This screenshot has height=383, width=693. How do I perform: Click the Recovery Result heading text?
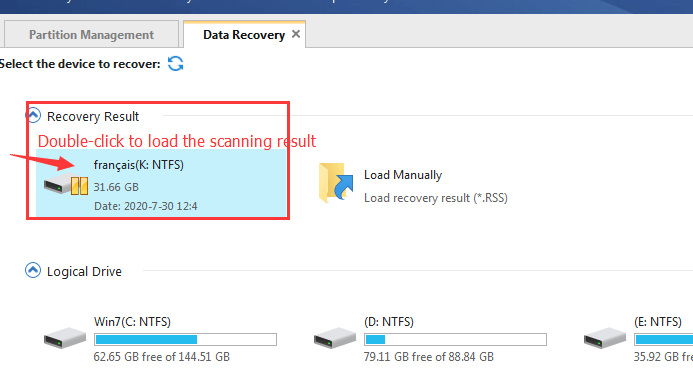(x=93, y=116)
